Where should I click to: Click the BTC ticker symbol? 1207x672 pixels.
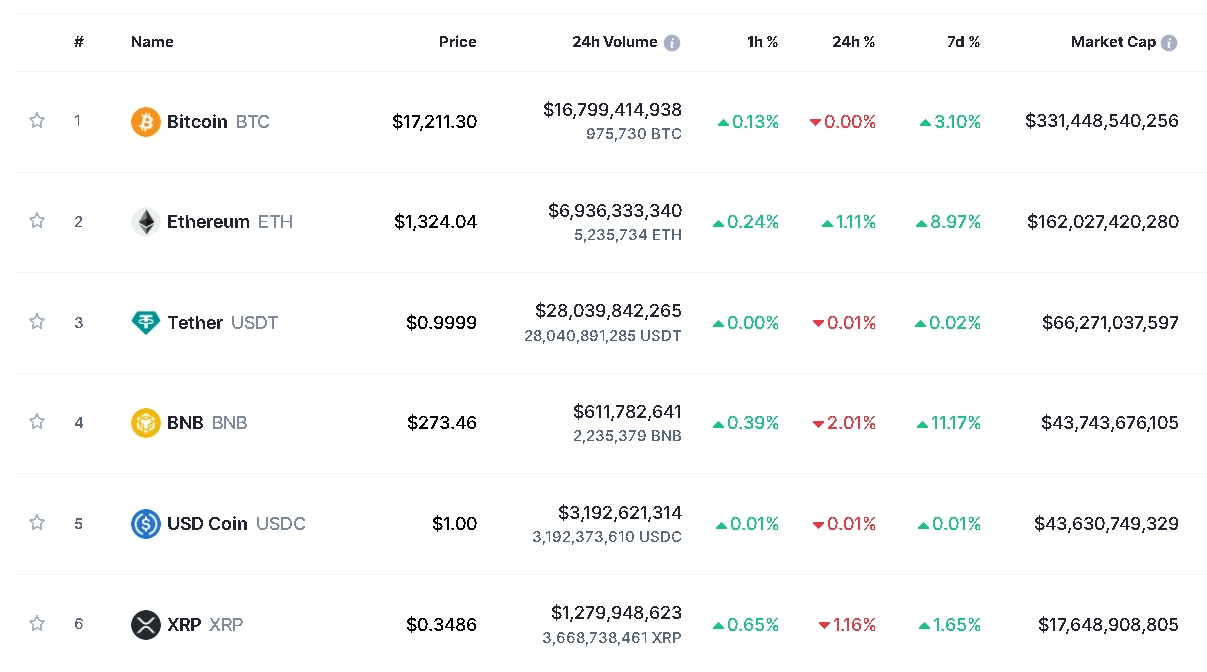point(253,122)
